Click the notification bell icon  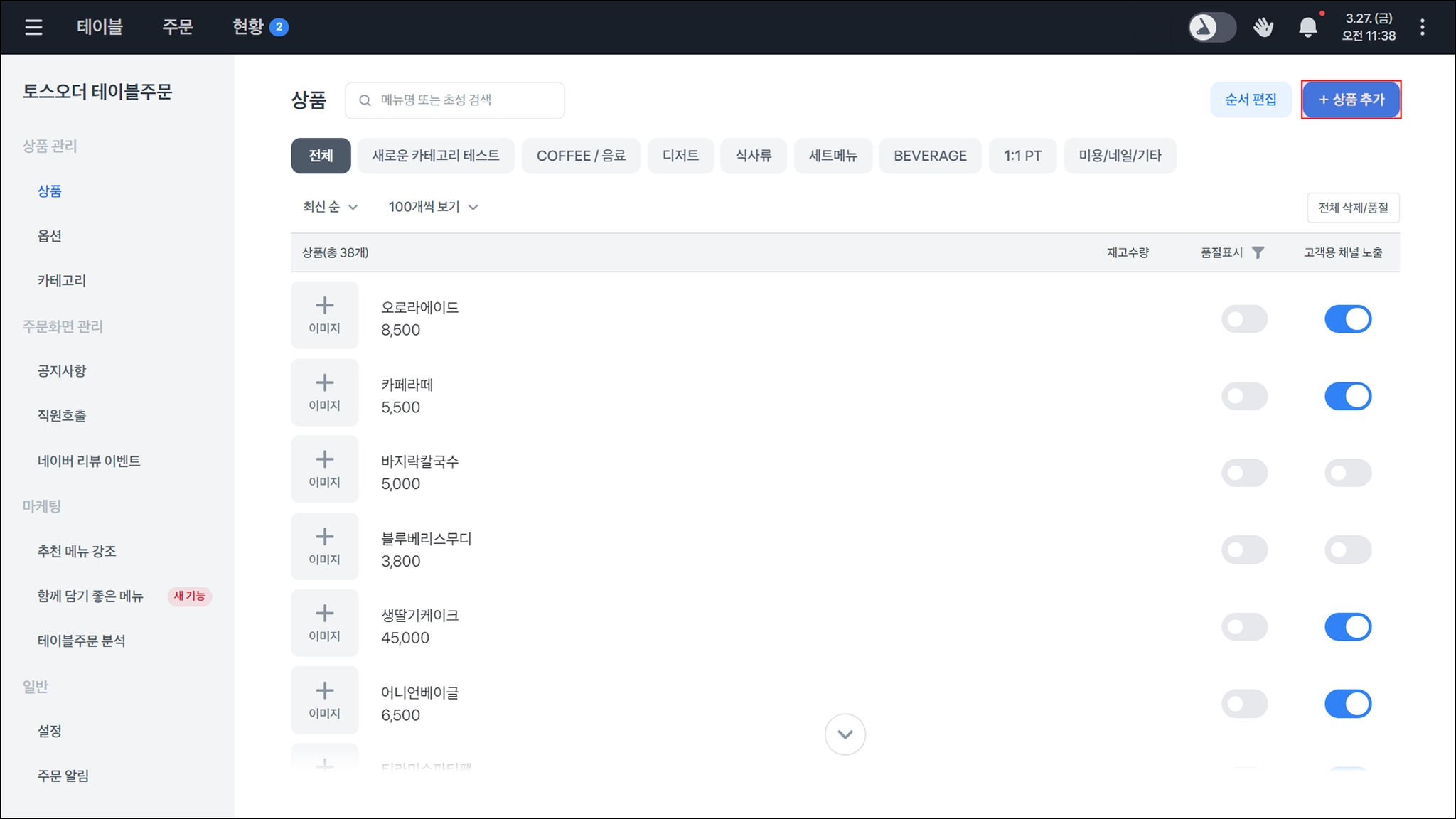click(1307, 27)
